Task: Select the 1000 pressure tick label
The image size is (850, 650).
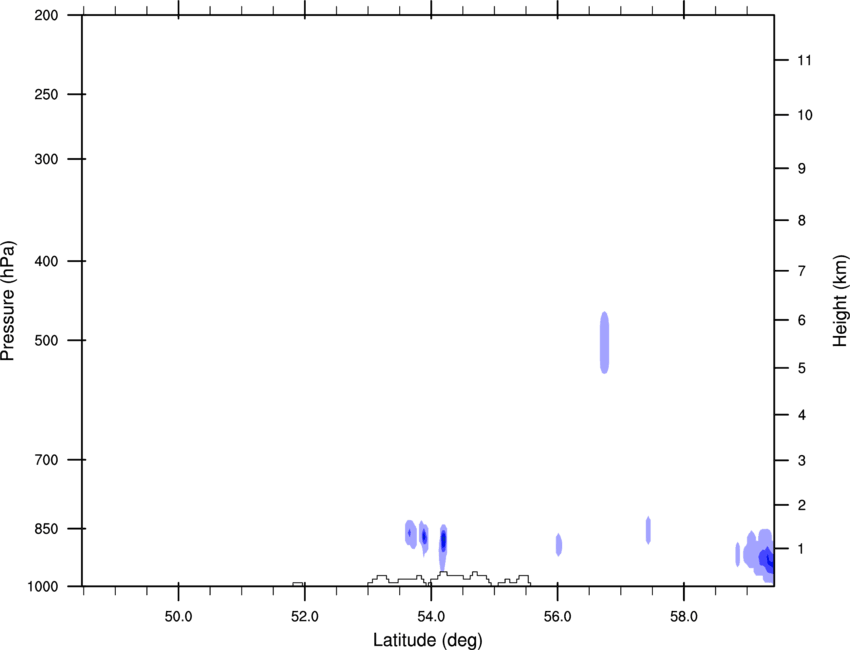Action: (x=43, y=587)
